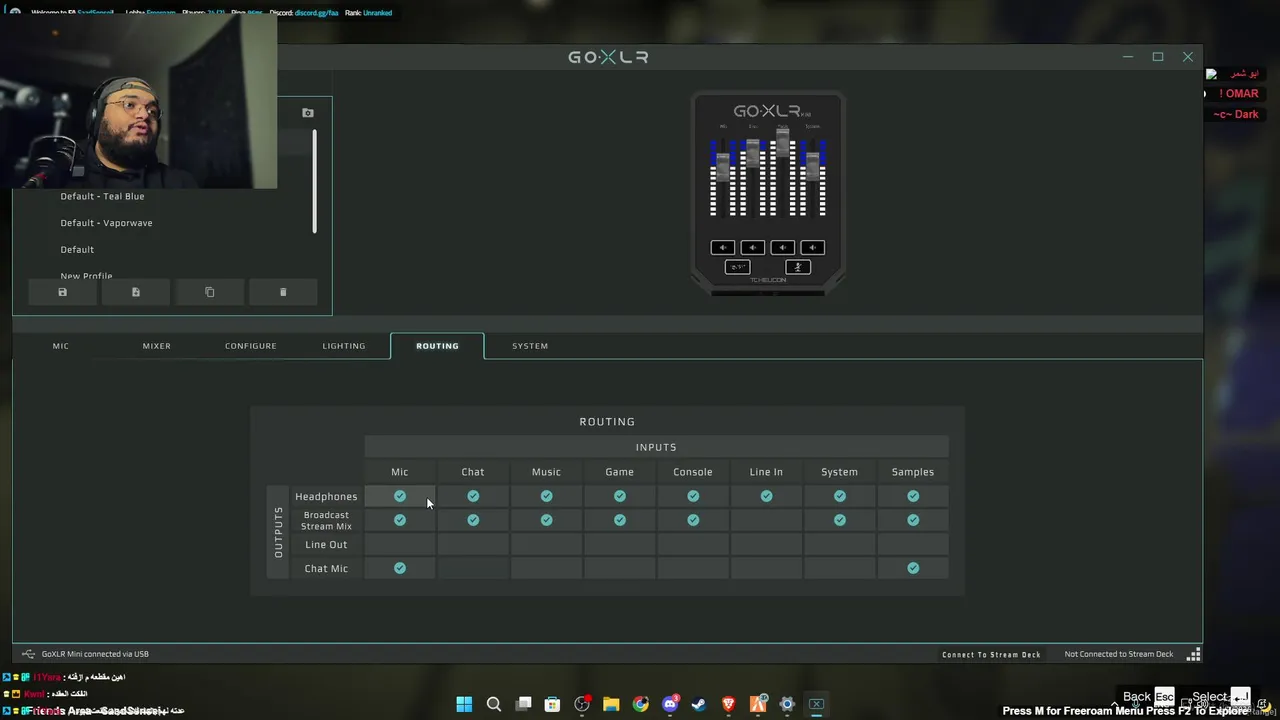Click the new profile file icon

[136, 292]
